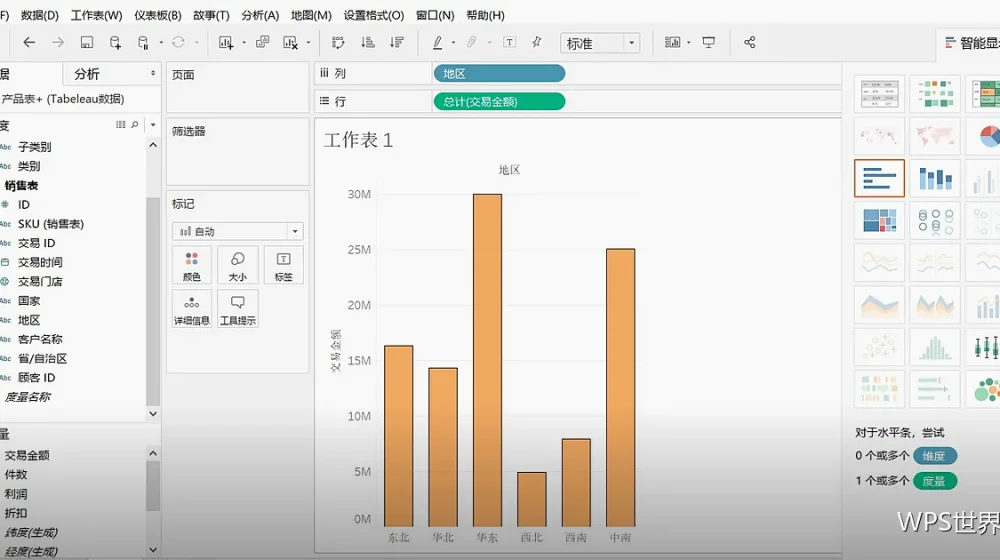The height and width of the screenshot is (560, 1000).
Task: Add a new data source via toolbar icon
Action: tap(115, 42)
